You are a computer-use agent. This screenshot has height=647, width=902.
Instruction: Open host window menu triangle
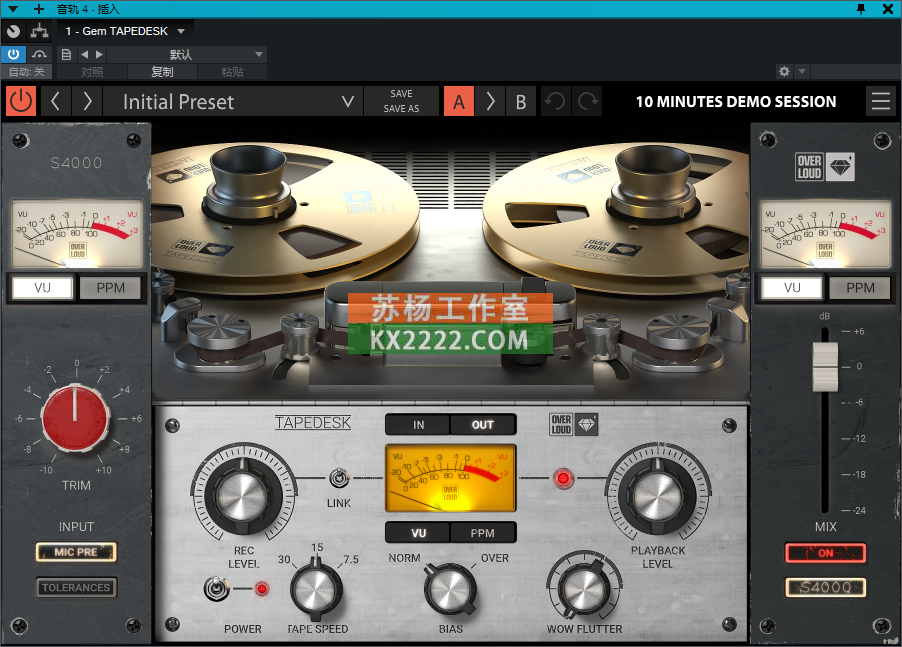[x=13, y=9]
